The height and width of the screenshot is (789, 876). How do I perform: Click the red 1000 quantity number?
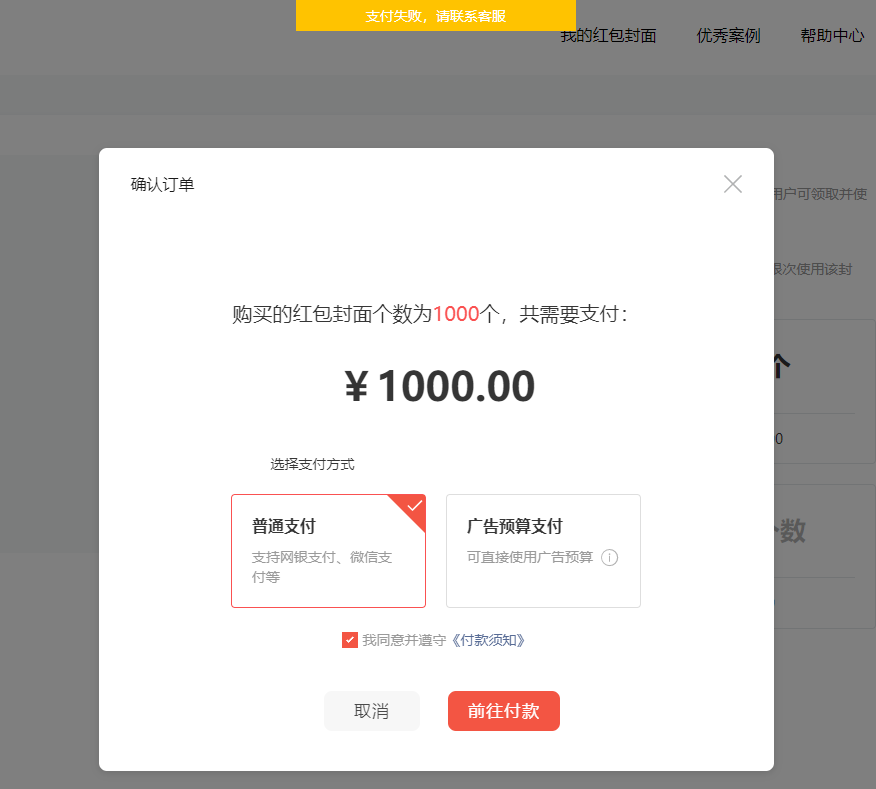click(x=456, y=314)
